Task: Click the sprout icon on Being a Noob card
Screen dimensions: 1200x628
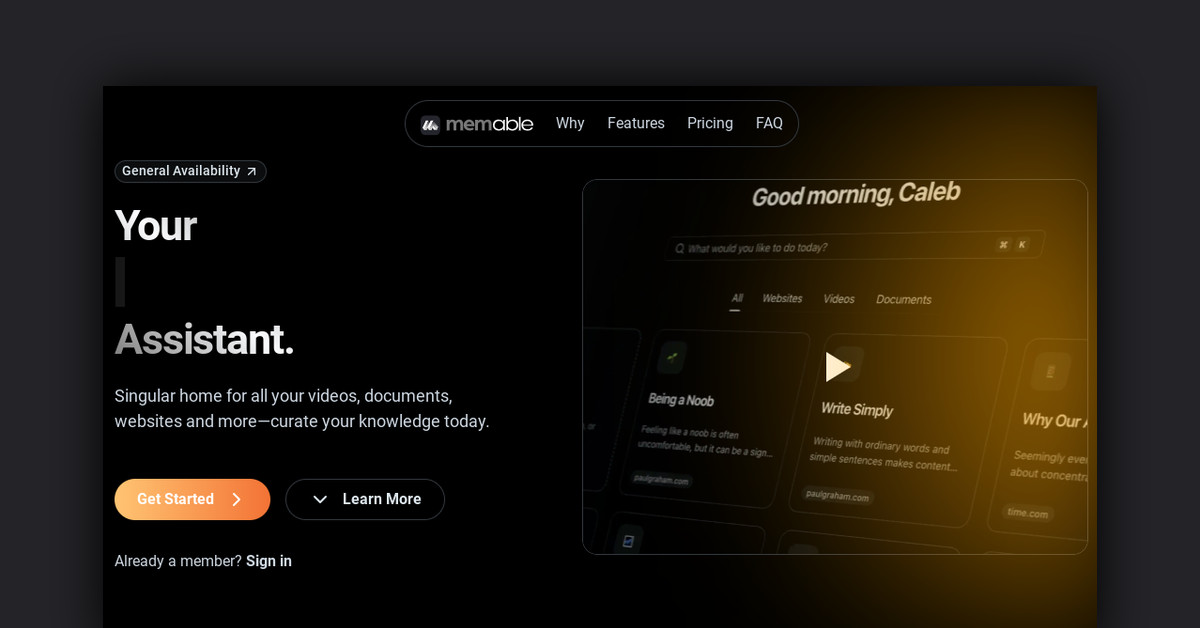Action: click(672, 357)
